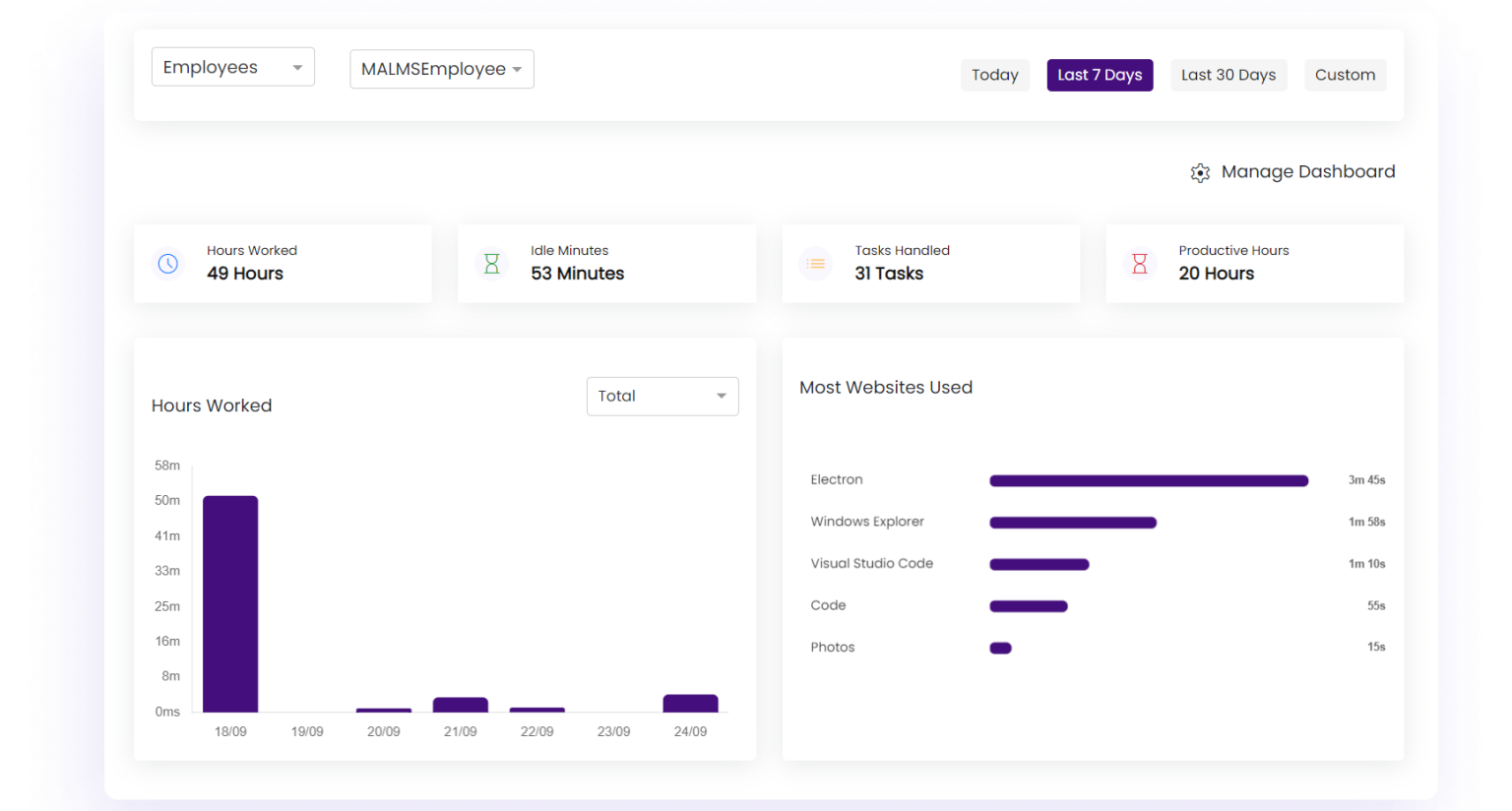
Task: Open the Employees dropdown
Action: tap(232, 66)
